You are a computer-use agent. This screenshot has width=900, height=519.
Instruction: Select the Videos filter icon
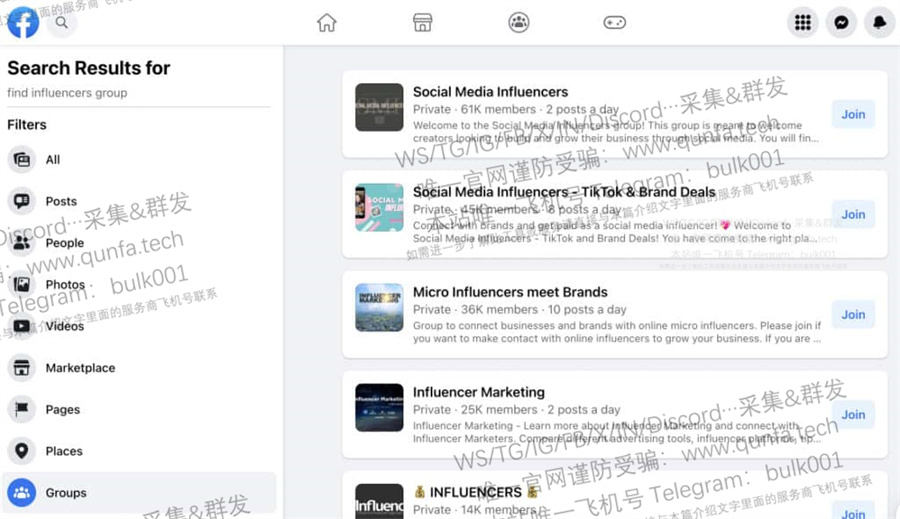(x=22, y=326)
